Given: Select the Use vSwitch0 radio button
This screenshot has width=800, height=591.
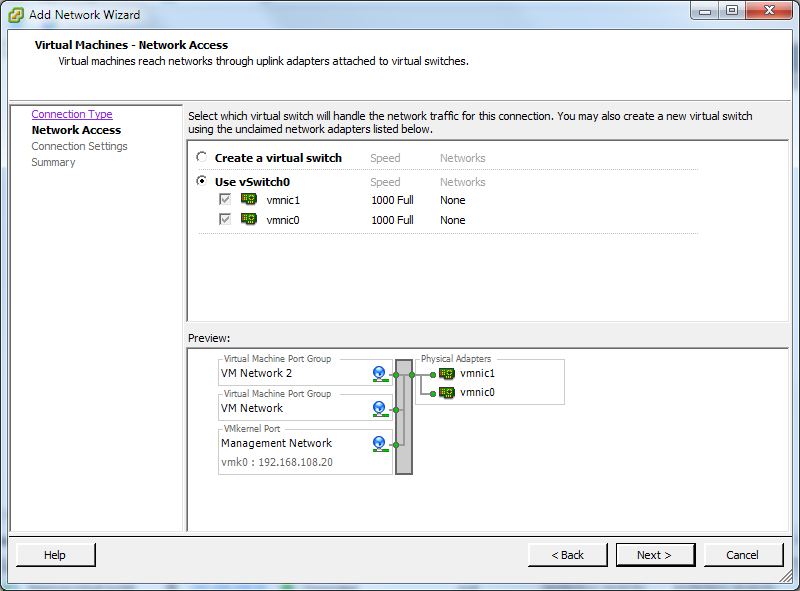Looking at the screenshot, I should click(202, 181).
